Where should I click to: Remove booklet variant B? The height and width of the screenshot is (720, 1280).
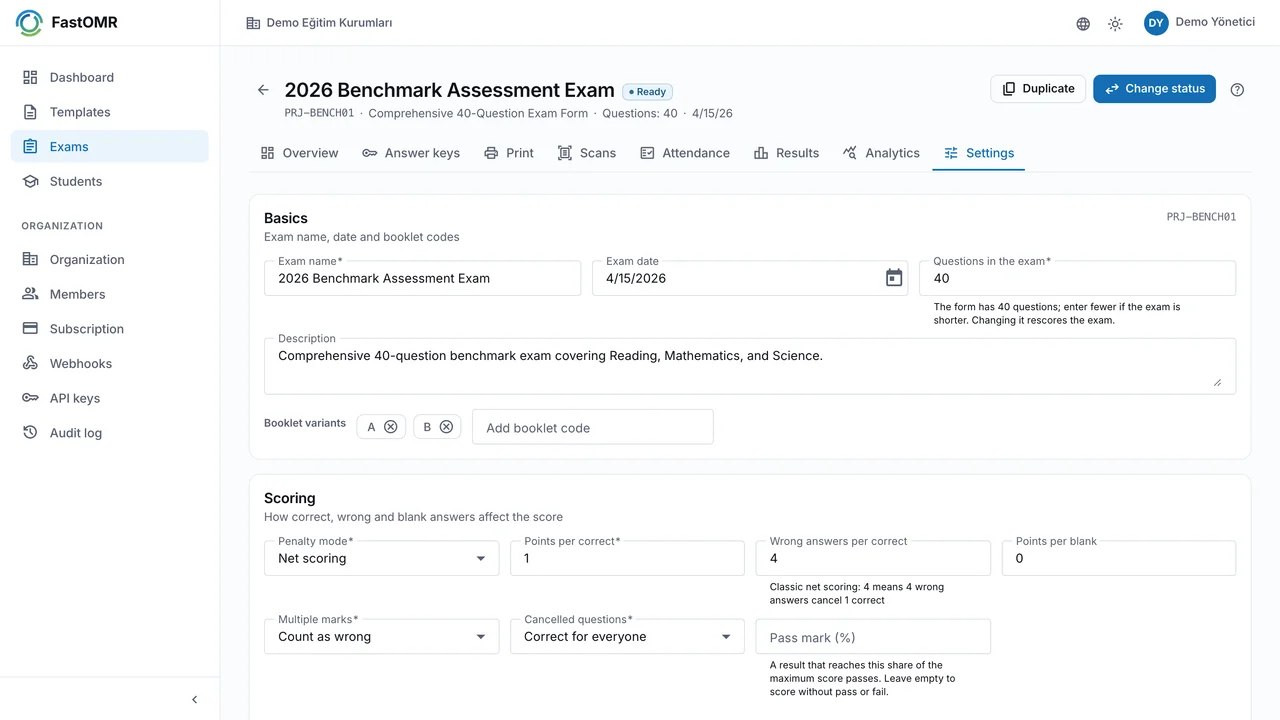446,427
